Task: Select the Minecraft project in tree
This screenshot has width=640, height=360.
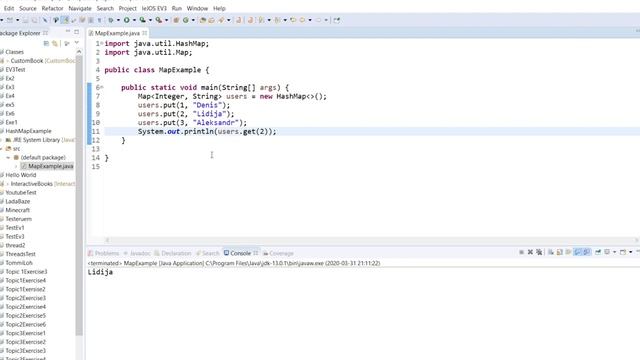Action: tap(18, 210)
